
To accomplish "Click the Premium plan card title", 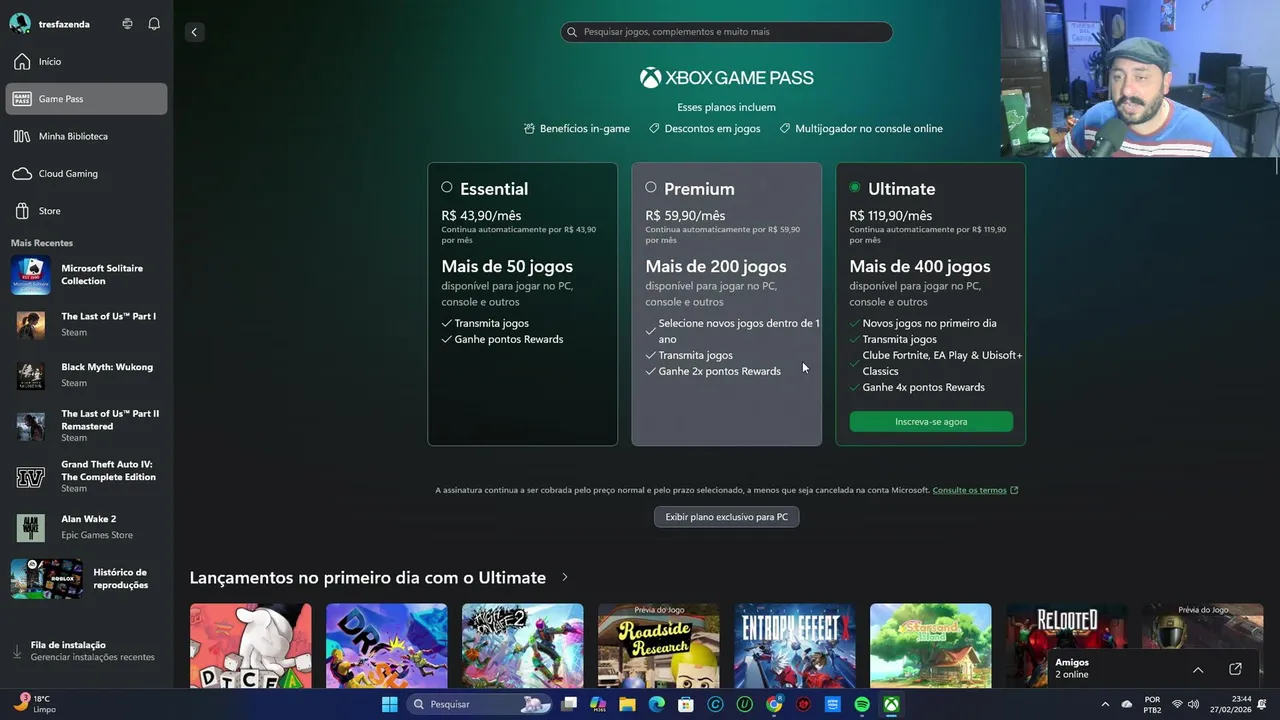I will coord(699,189).
